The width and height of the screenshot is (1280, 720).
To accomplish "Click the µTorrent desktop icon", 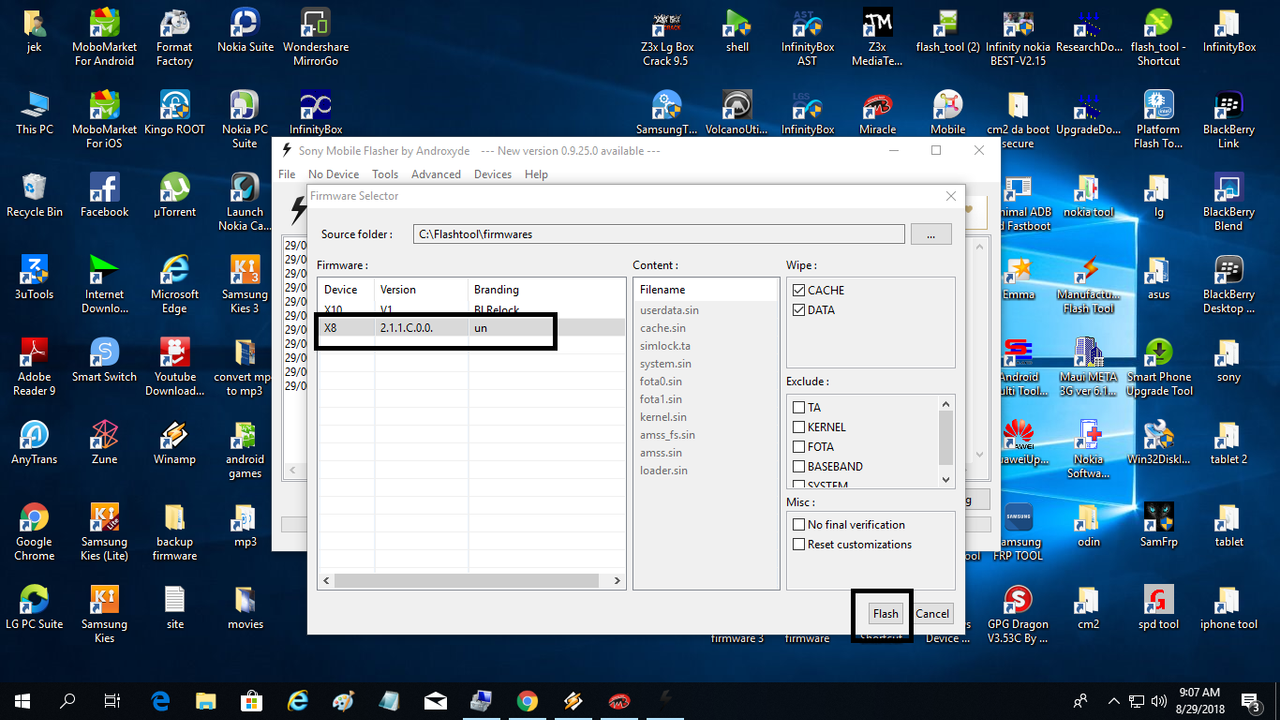I will (174, 195).
